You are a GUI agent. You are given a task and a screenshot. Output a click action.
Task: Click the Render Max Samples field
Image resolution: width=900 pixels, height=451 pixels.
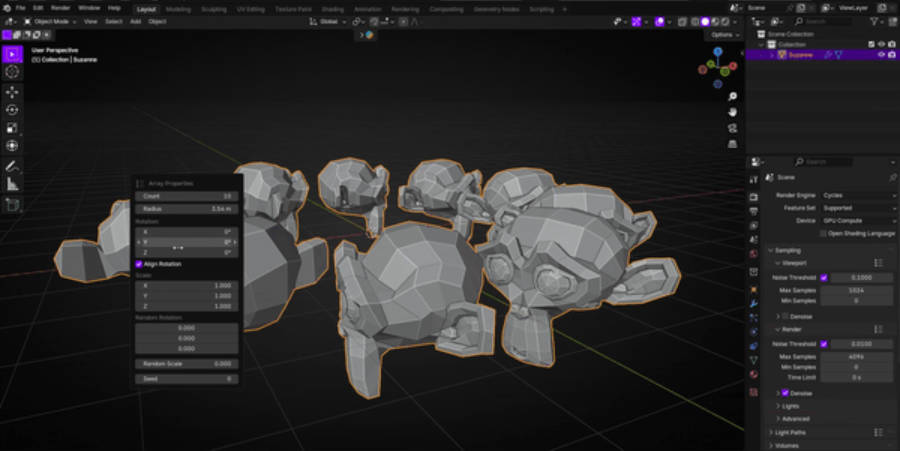pos(856,356)
